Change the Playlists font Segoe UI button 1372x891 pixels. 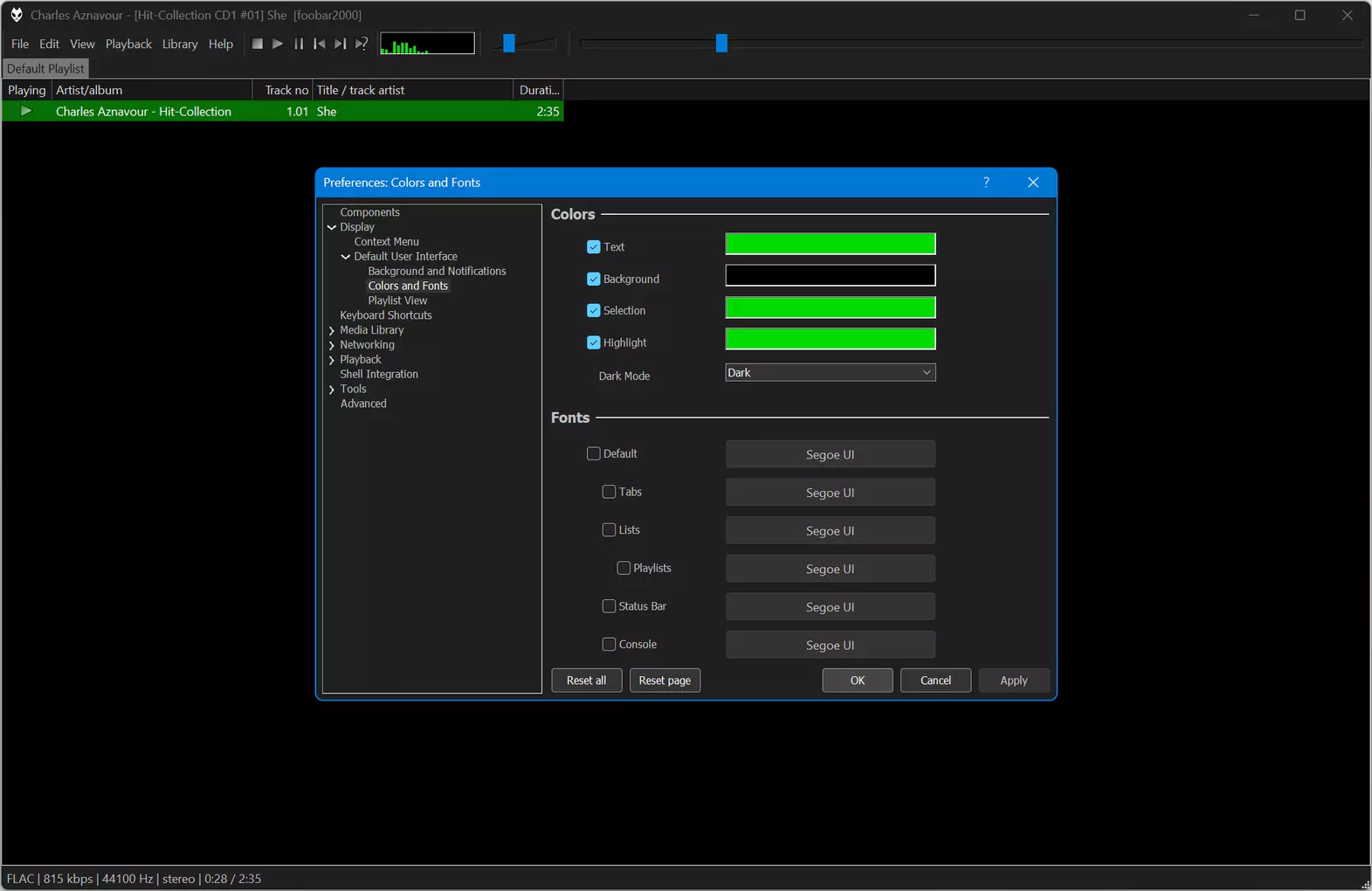pos(831,569)
